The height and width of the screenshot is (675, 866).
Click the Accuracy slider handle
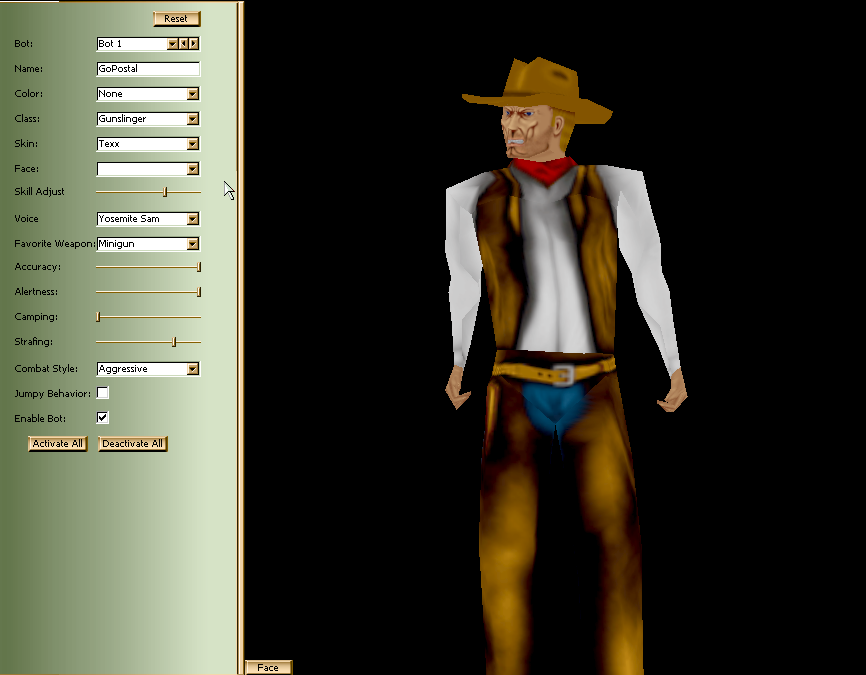pyautogui.click(x=199, y=267)
